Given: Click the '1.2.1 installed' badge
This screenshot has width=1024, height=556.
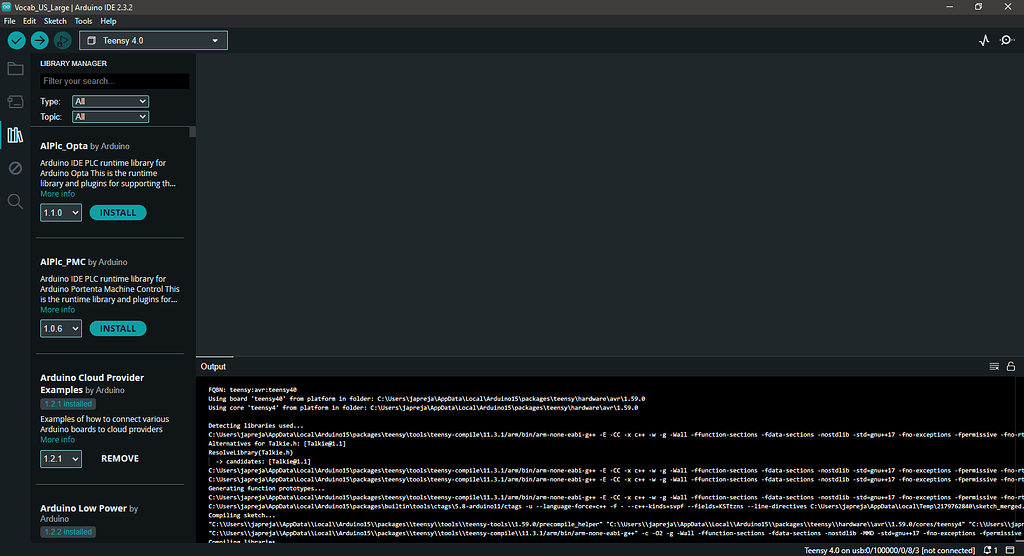Looking at the screenshot, I should (68, 404).
